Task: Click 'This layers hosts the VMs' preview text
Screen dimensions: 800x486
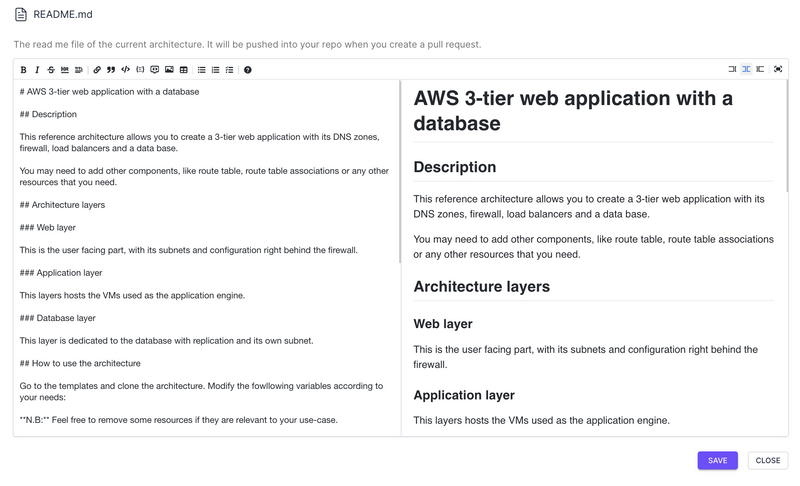Action: pyautogui.click(x=541, y=420)
